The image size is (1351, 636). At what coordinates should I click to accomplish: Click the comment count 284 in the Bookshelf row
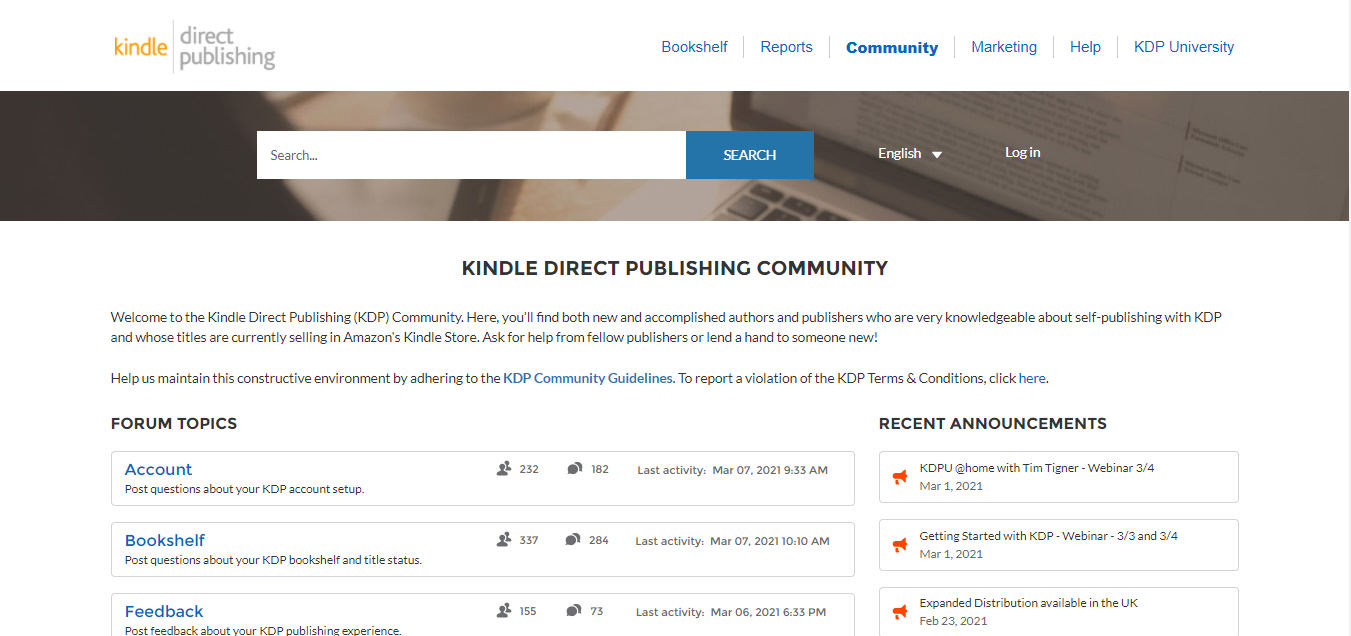pyautogui.click(x=598, y=540)
